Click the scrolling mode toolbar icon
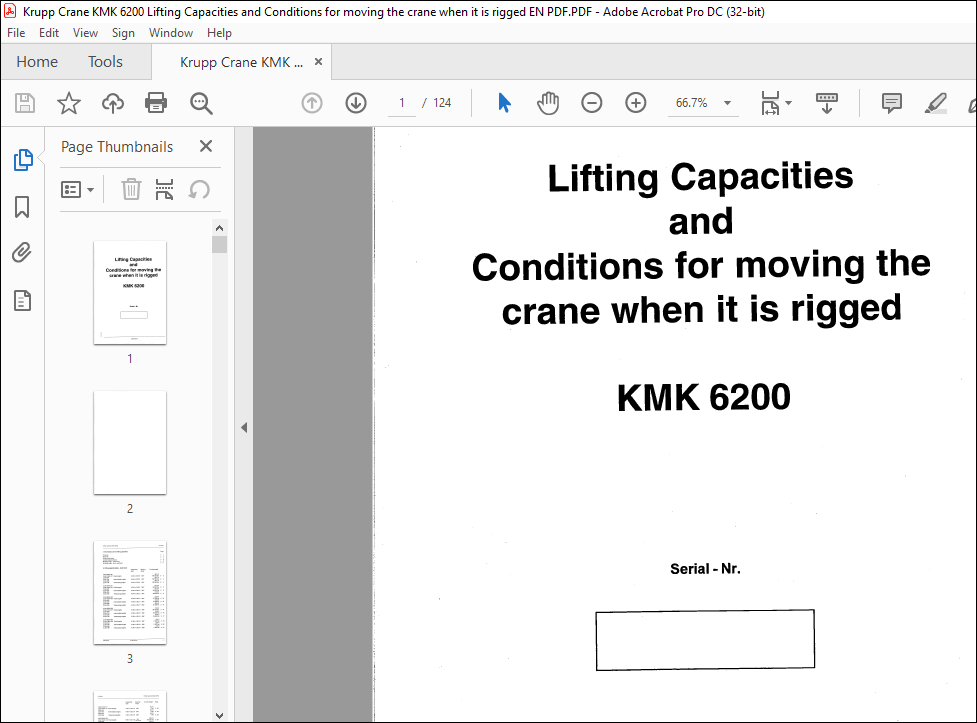977x723 pixels. (x=827, y=103)
